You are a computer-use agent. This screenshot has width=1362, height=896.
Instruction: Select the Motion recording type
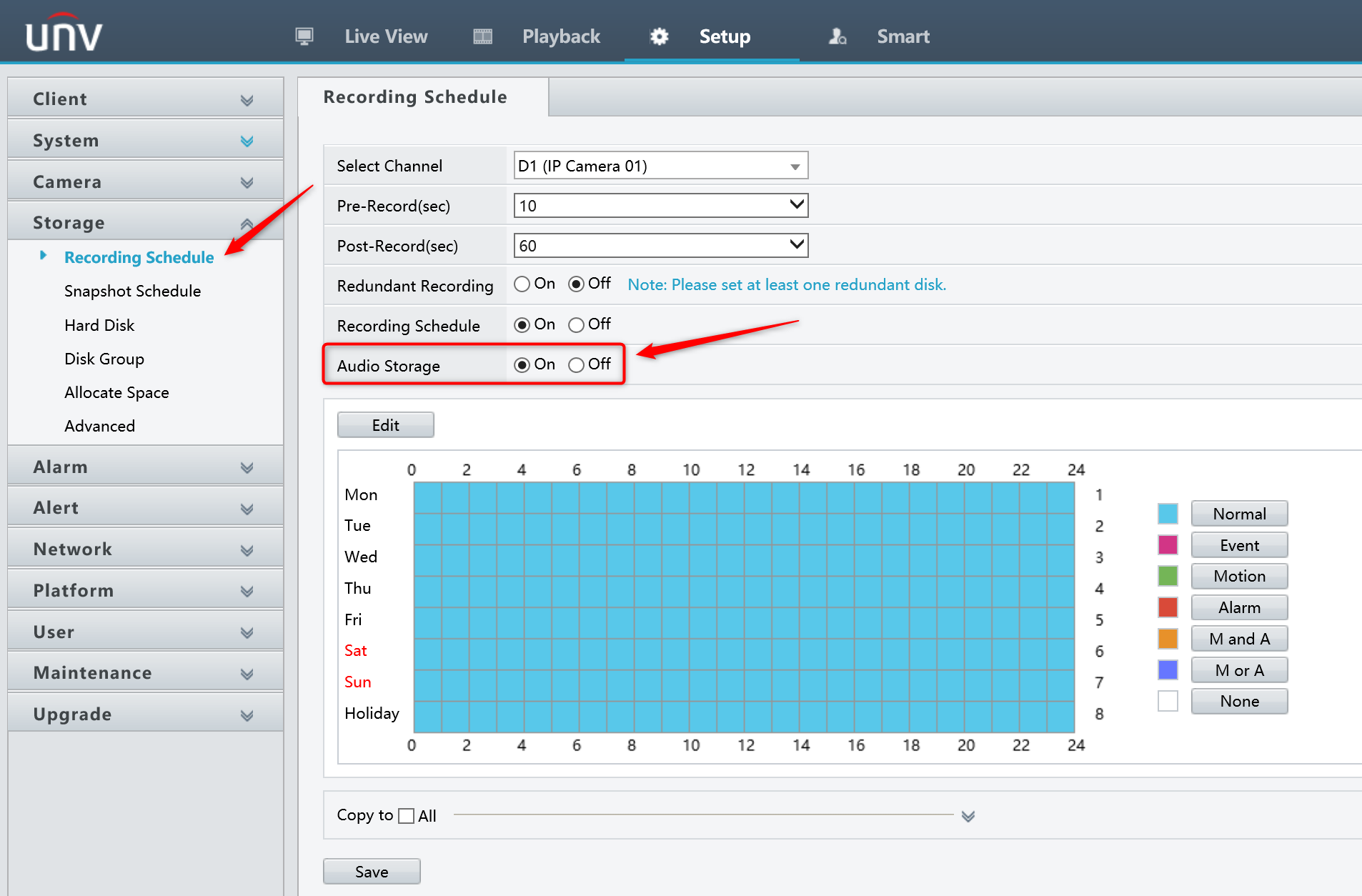click(x=1238, y=576)
